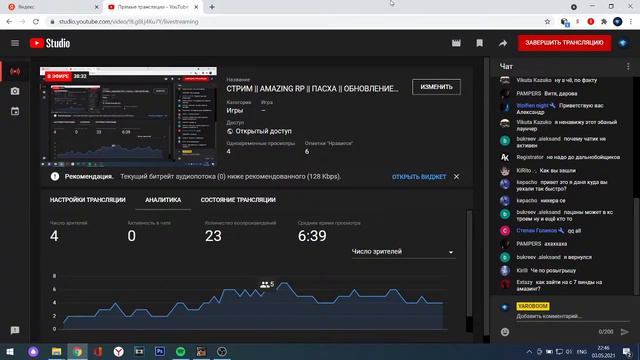Click the playback count value 23
Image resolution: width=640 pixels, height=360 pixels.
click(x=213, y=236)
